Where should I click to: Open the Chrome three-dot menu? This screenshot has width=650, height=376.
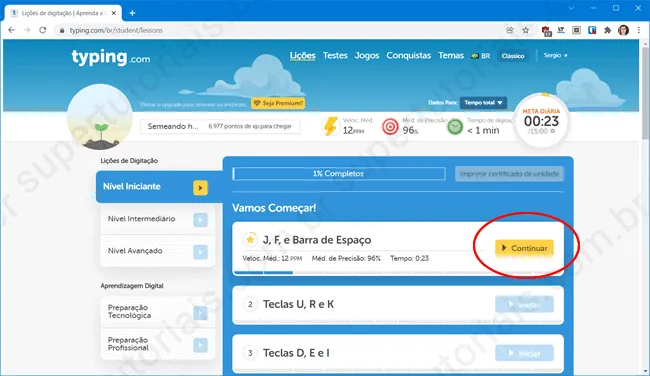click(639, 30)
